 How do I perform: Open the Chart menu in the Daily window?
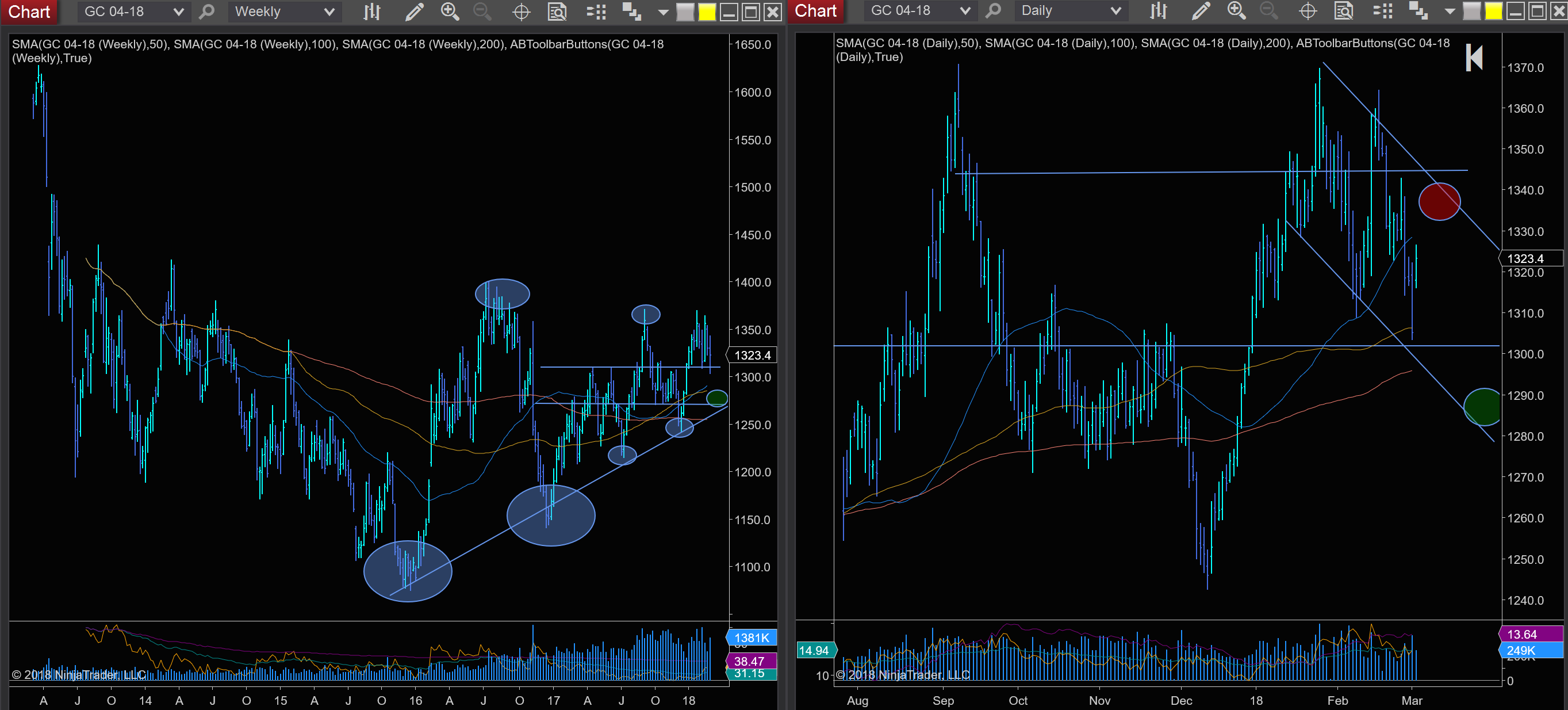pyautogui.click(x=815, y=11)
